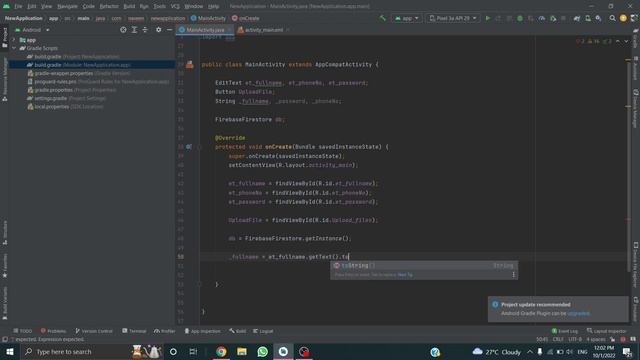Click onCreate in the breadcrumb bar
640x360 pixels.
click(245, 18)
